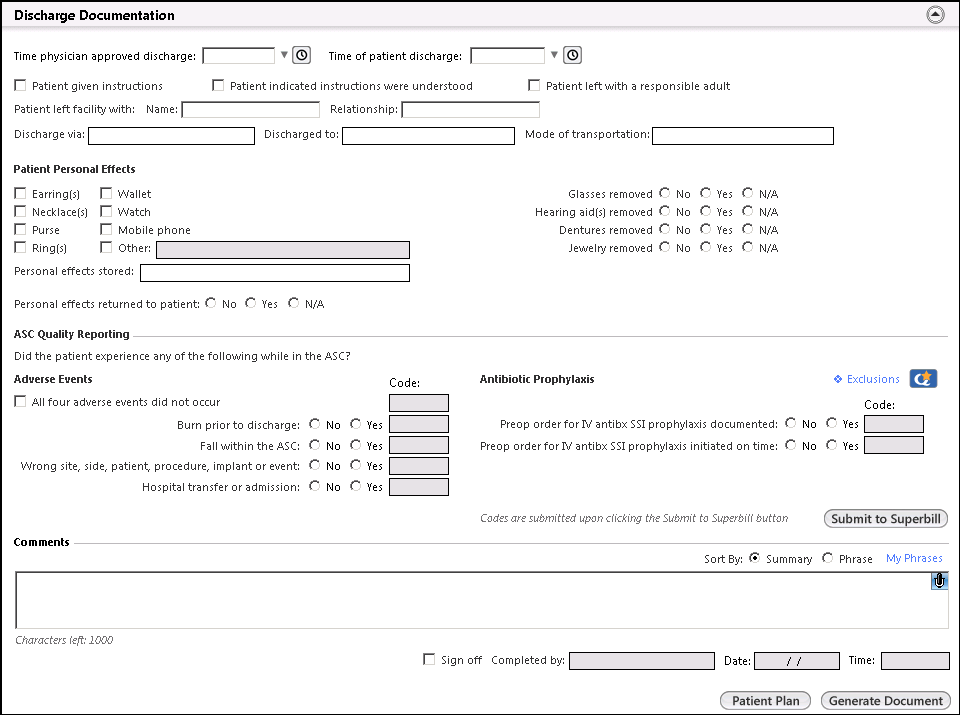This screenshot has height=715, width=960.
Task: Click the Time of patient discharge field
Action: (508, 56)
